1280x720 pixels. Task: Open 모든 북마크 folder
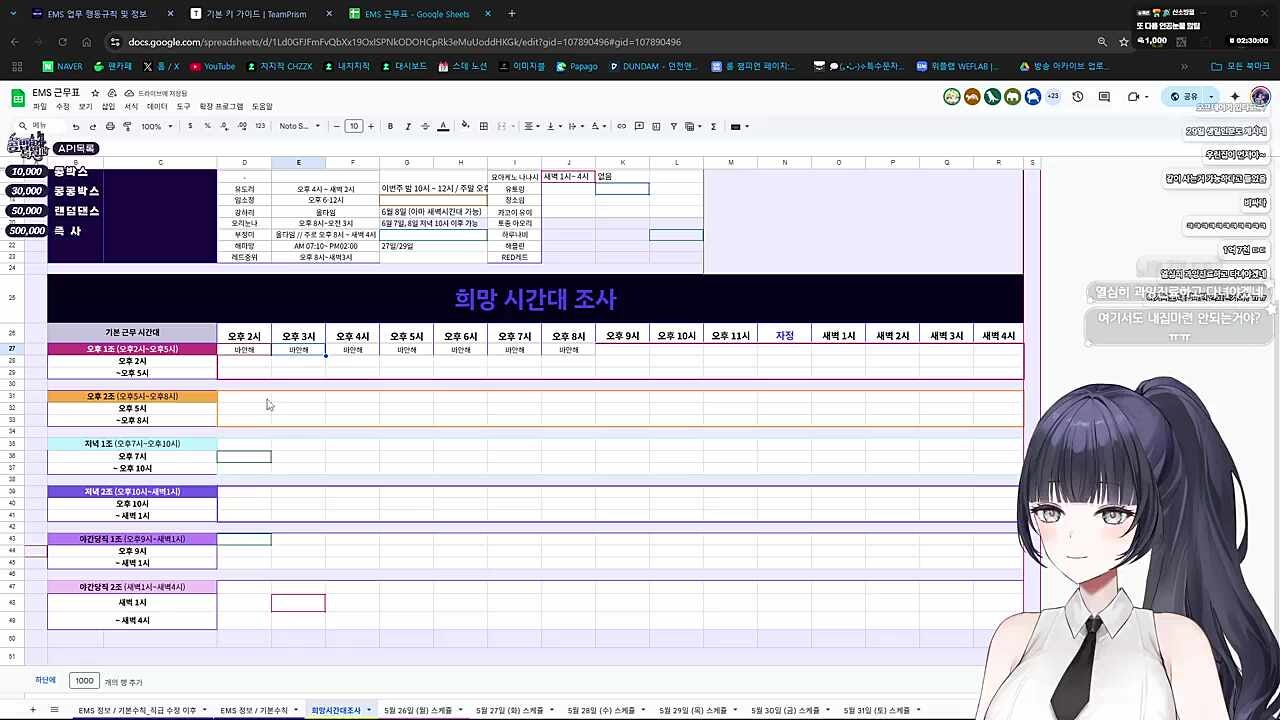coord(1240,66)
